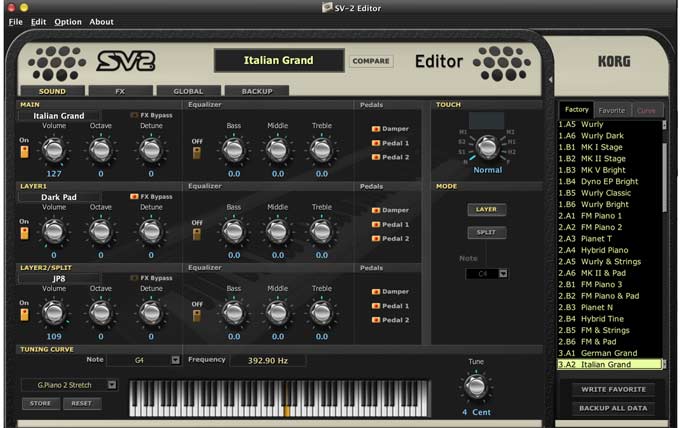Click the COMPARE button
The image size is (680, 428).
pos(371,61)
